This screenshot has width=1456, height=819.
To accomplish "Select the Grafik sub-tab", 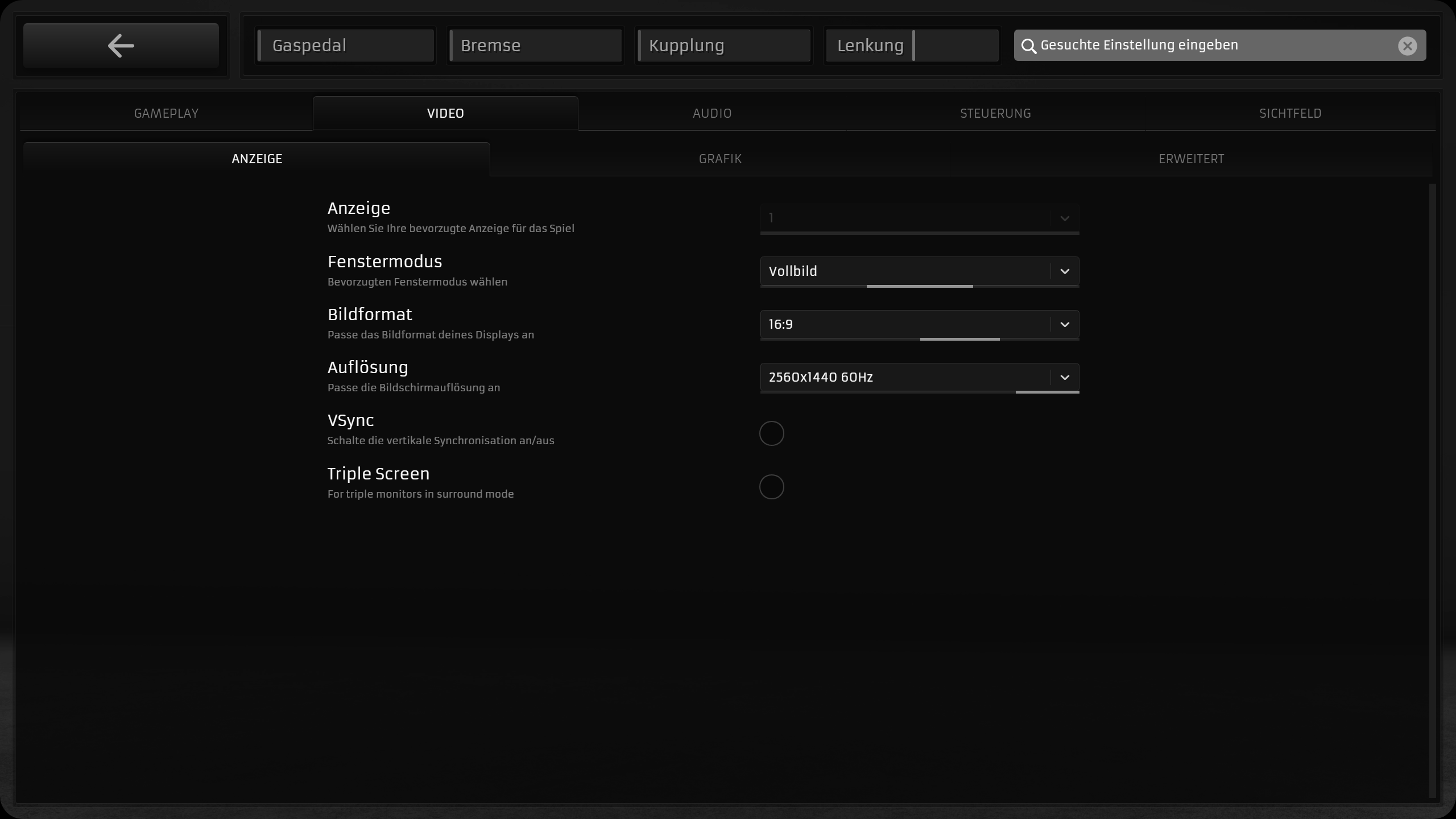I will point(719,159).
